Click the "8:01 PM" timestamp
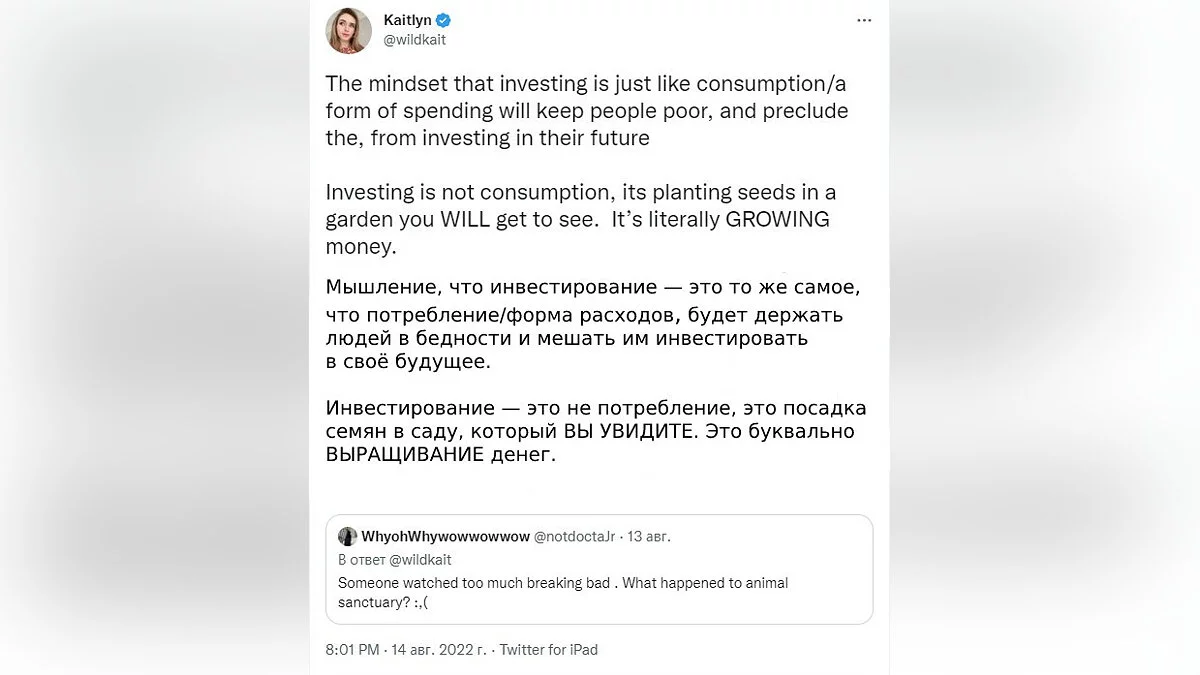 [x=352, y=650]
